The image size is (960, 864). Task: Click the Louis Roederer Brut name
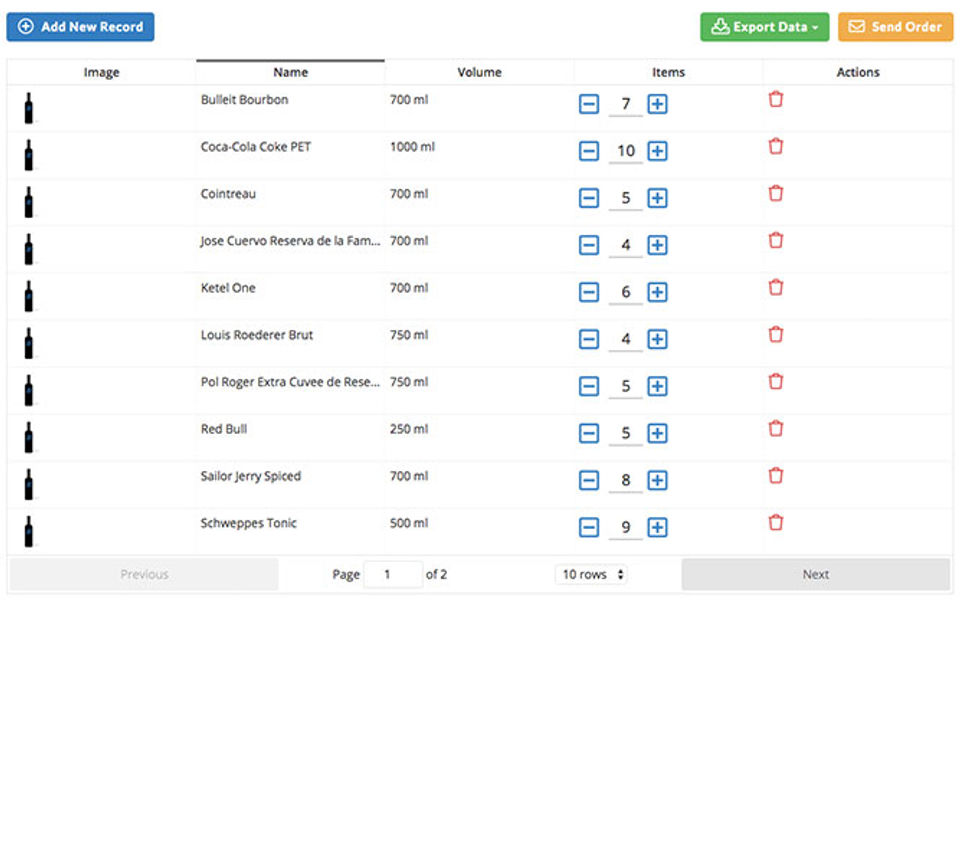click(257, 335)
